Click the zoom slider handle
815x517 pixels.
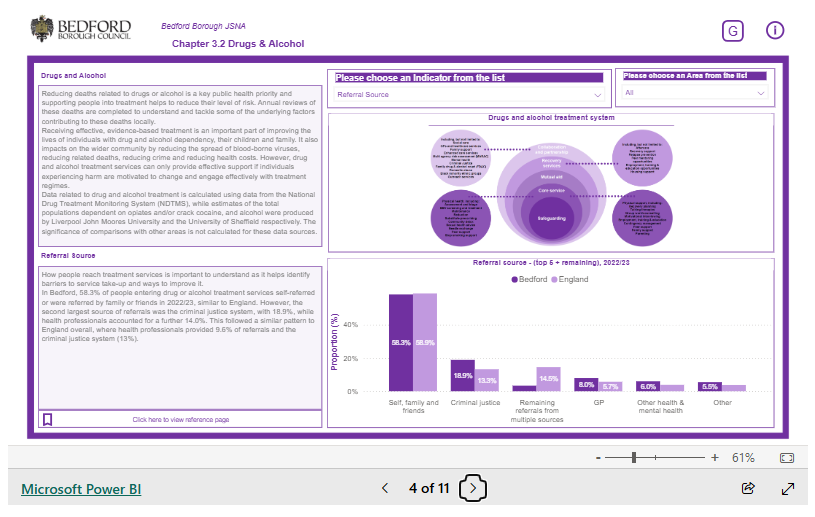(634, 457)
